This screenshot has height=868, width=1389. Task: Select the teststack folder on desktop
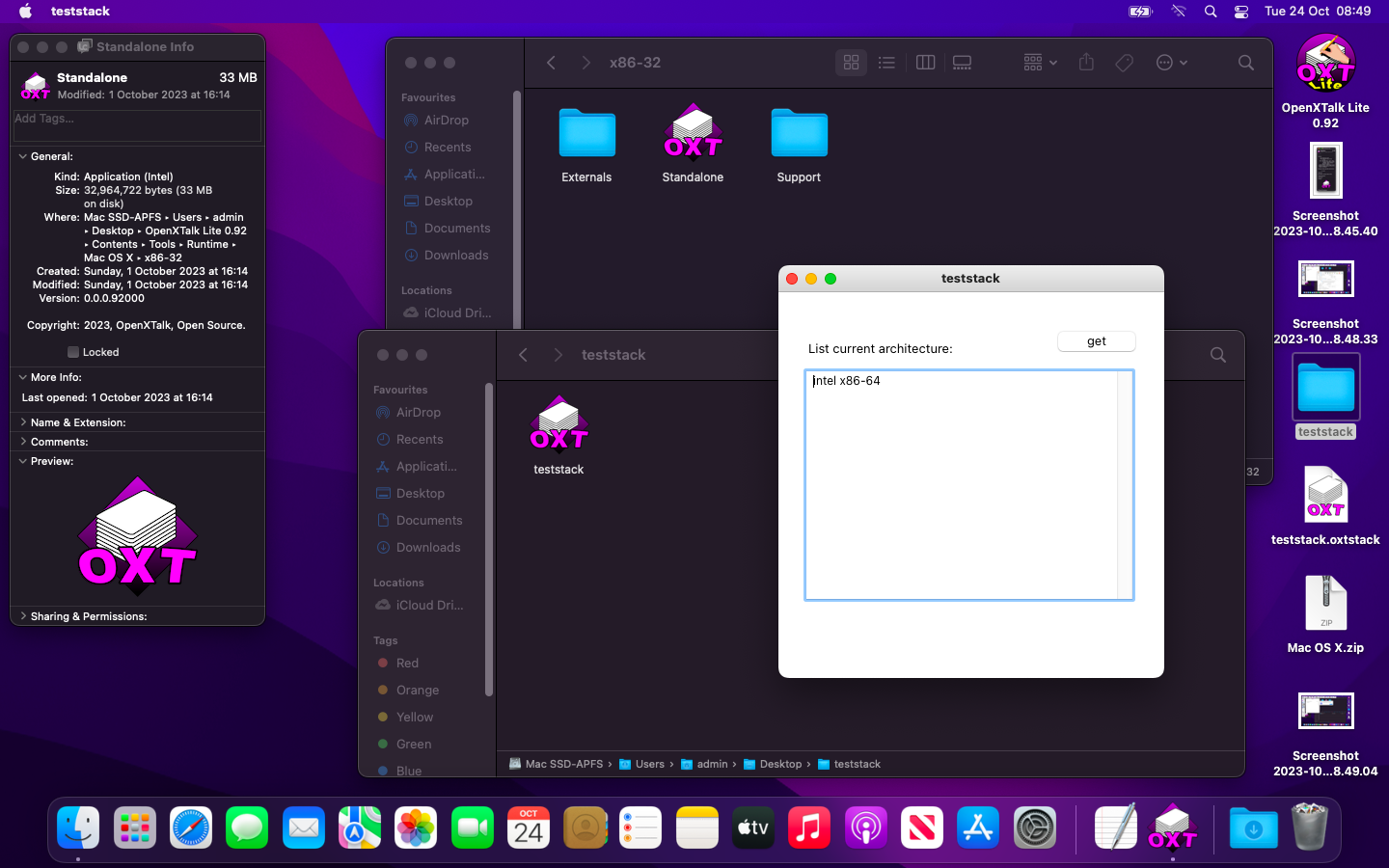1325,387
